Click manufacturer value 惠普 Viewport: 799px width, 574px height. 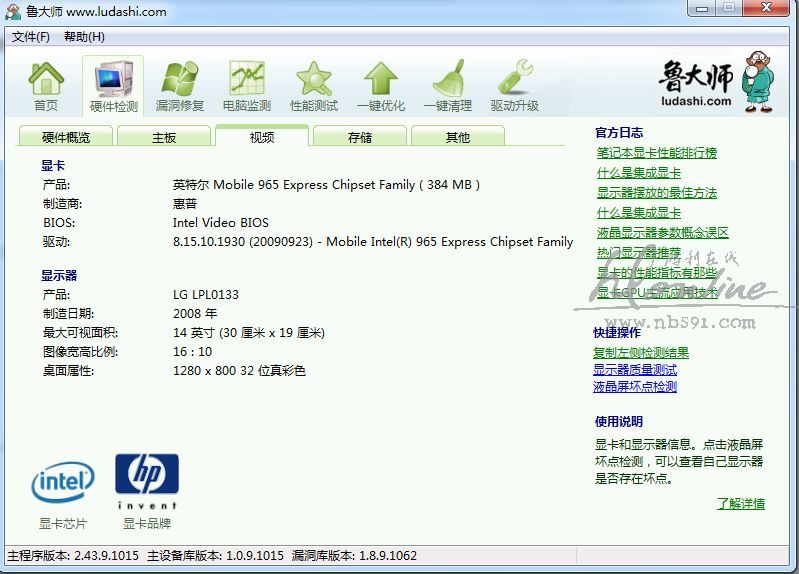(184, 204)
